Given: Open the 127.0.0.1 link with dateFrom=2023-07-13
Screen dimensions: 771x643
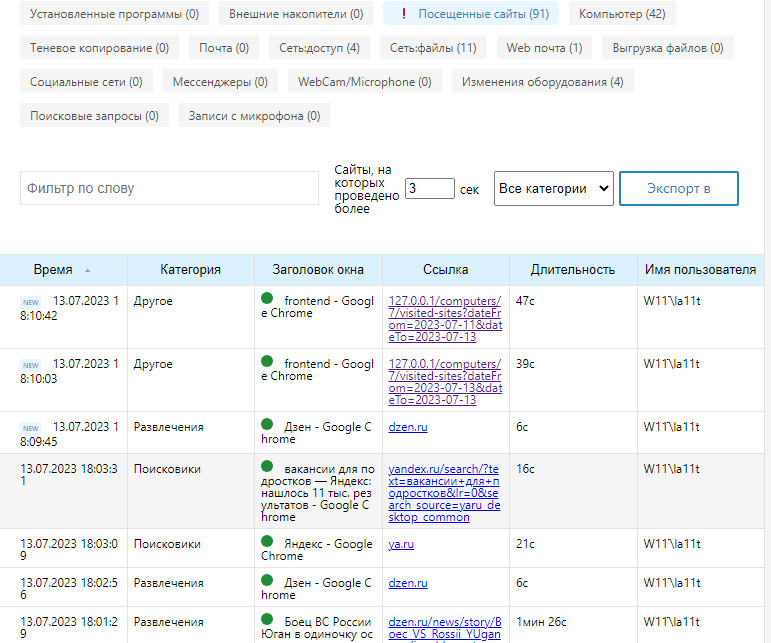Looking at the screenshot, I should pyautogui.click(x=445, y=381).
